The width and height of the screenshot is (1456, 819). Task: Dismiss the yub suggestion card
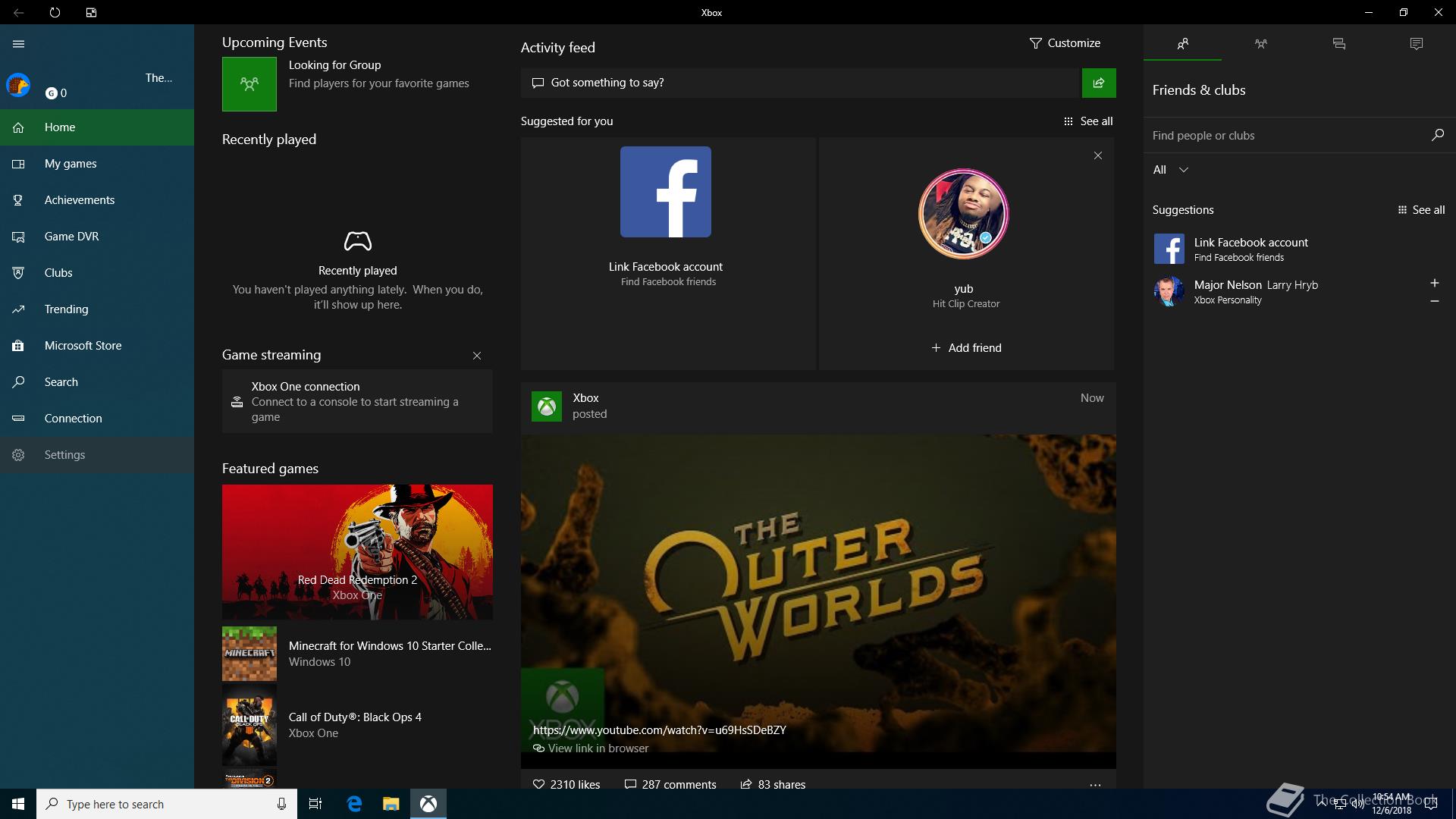pyautogui.click(x=1098, y=155)
